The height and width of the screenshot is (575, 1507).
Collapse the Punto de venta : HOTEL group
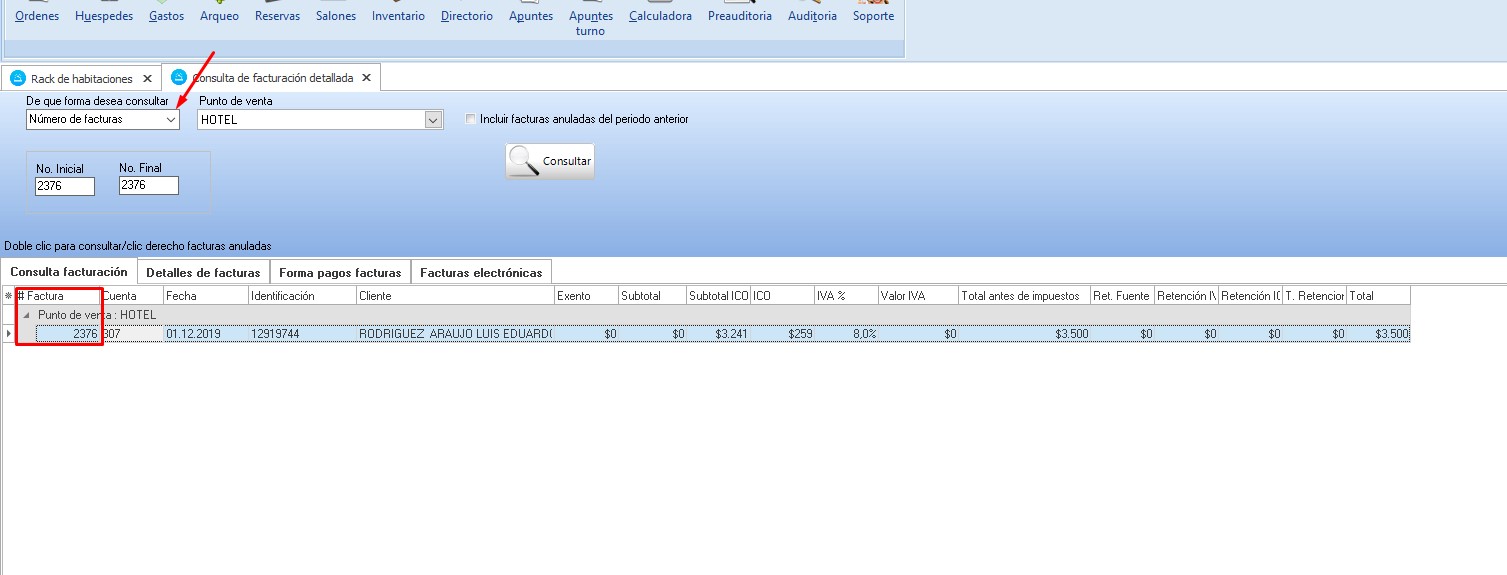coord(27,315)
